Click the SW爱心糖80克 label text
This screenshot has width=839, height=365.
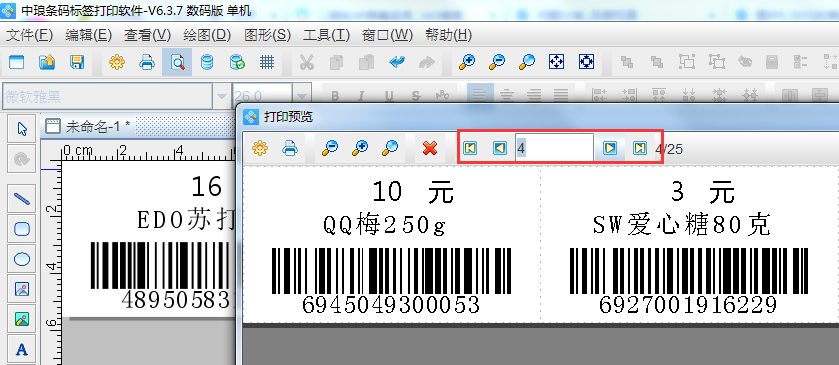(x=682, y=225)
